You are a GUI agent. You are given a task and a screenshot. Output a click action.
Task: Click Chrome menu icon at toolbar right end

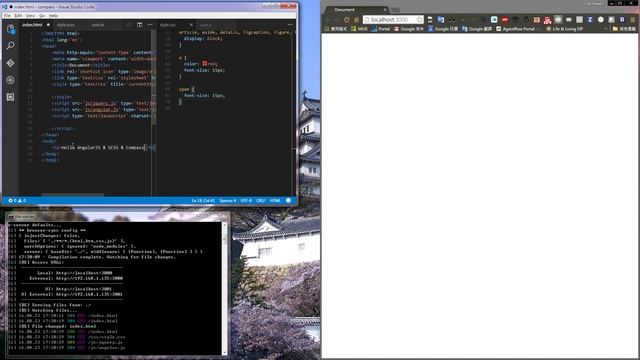point(633,20)
